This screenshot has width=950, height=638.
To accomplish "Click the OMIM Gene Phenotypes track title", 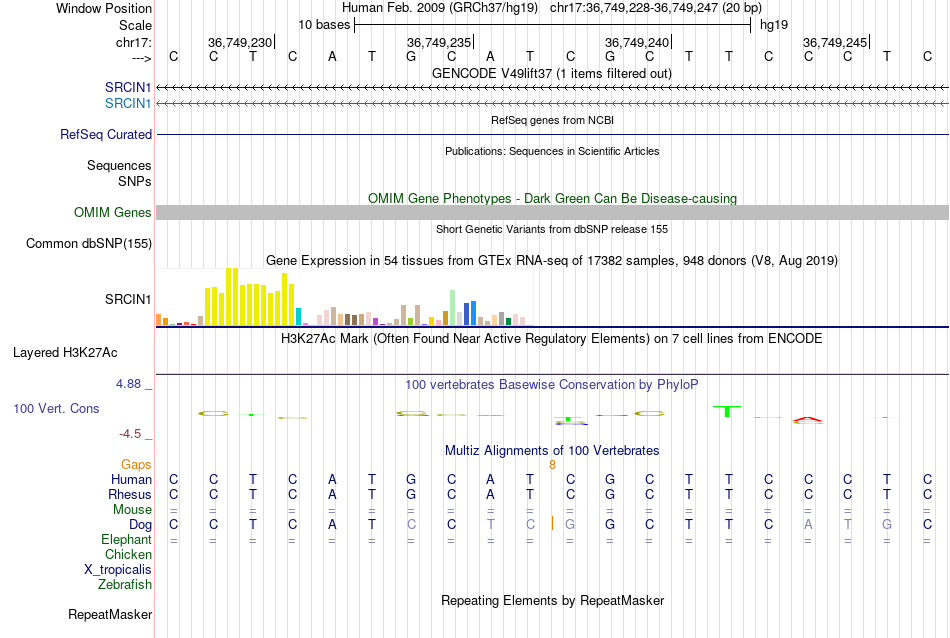I will 552,198.
